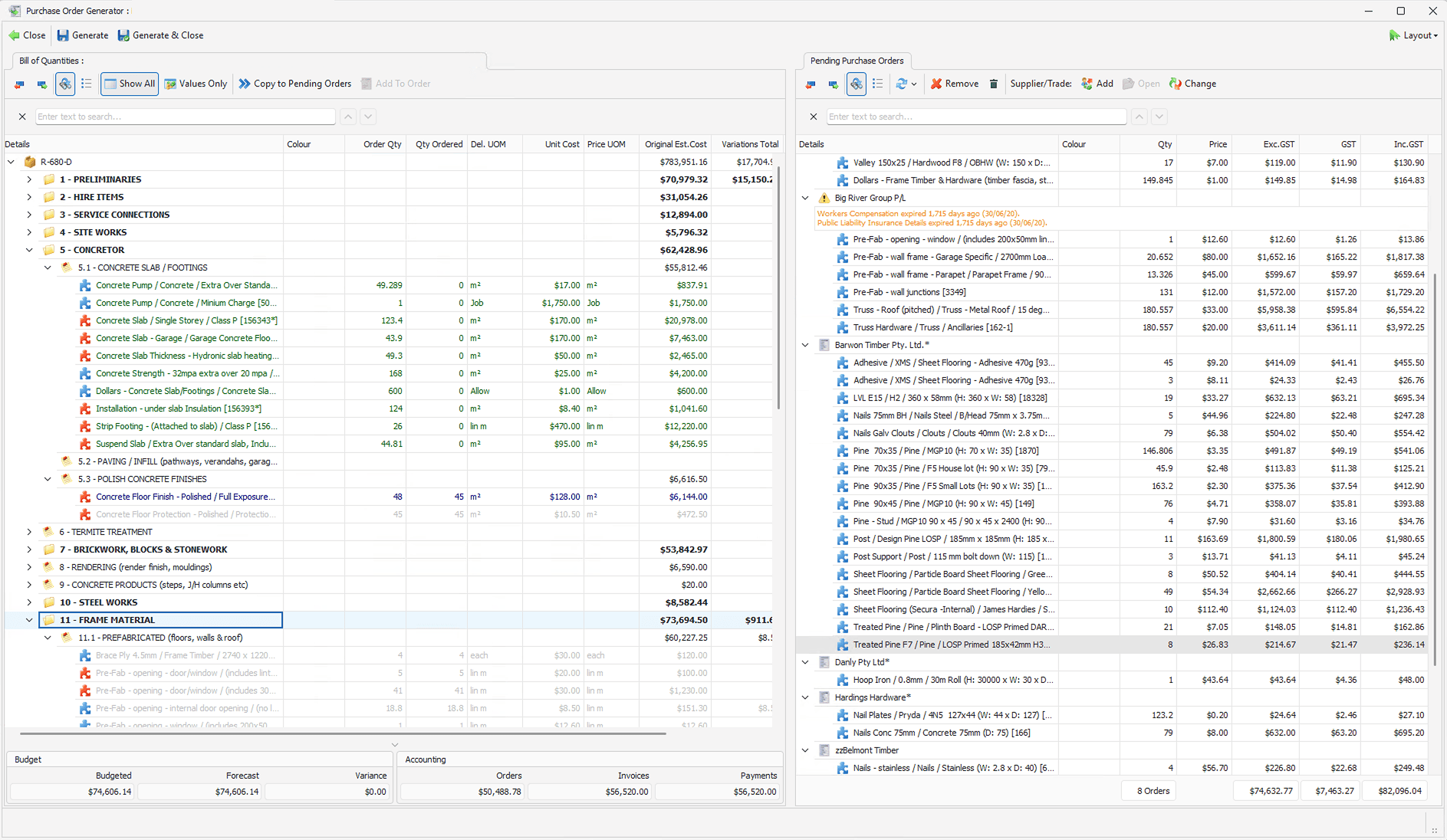Click the Bill of Quantities search text field
Screen dimensions: 1447x840
[185, 116]
